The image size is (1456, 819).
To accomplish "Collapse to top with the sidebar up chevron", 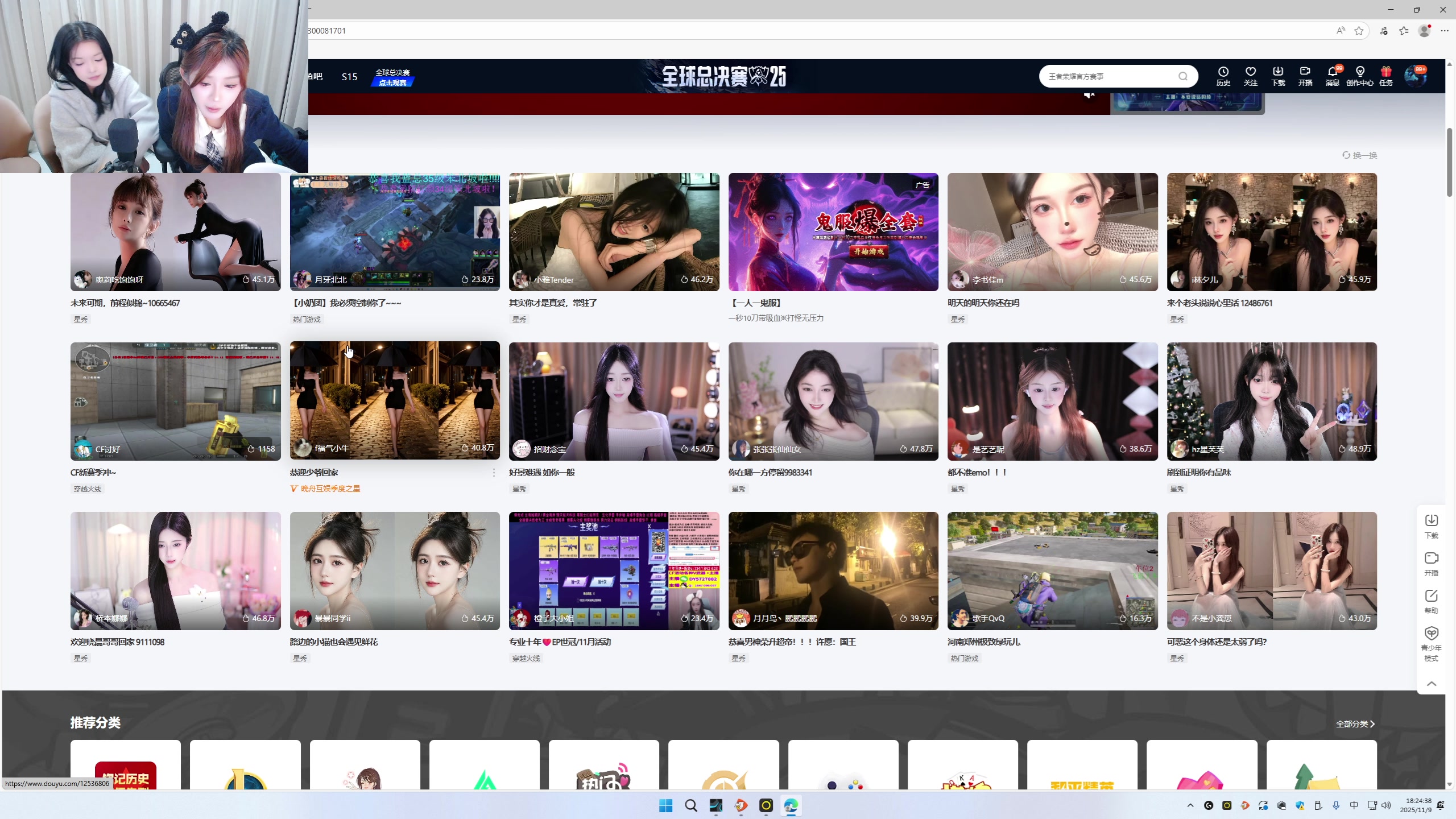I will (1431, 684).
